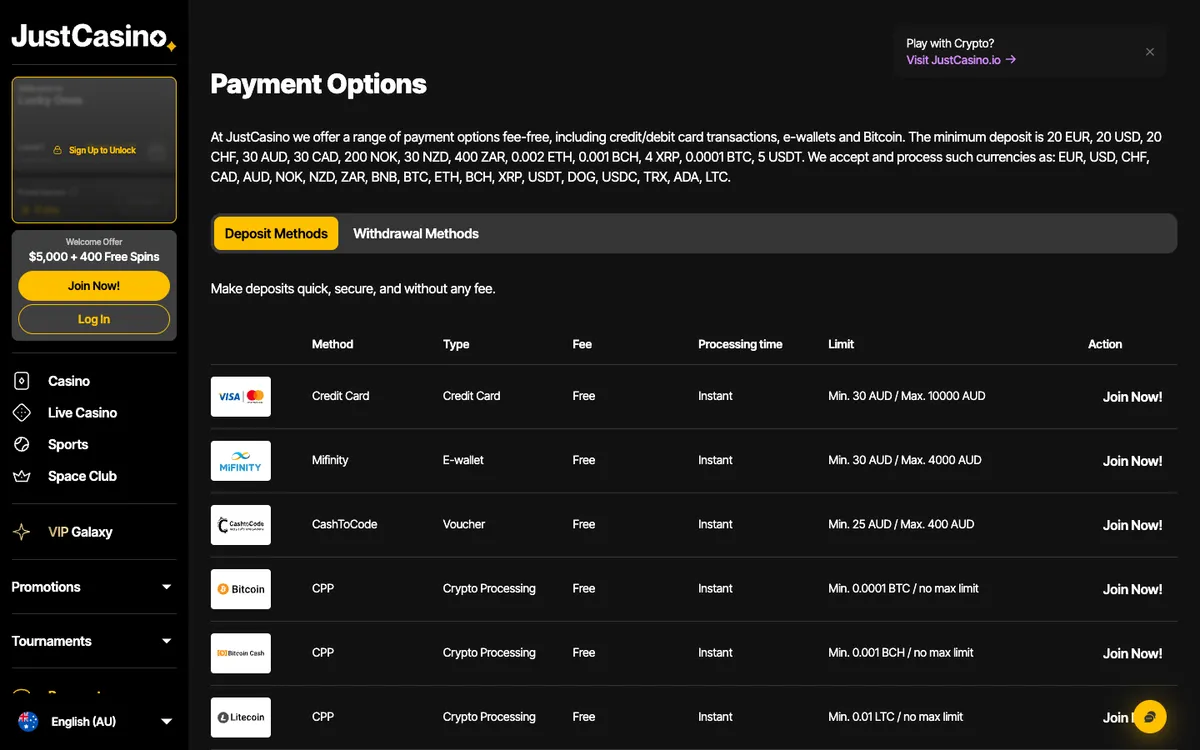Open Space Club in the sidebar
Screen dimensions: 1200x750
click(x=82, y=477)
